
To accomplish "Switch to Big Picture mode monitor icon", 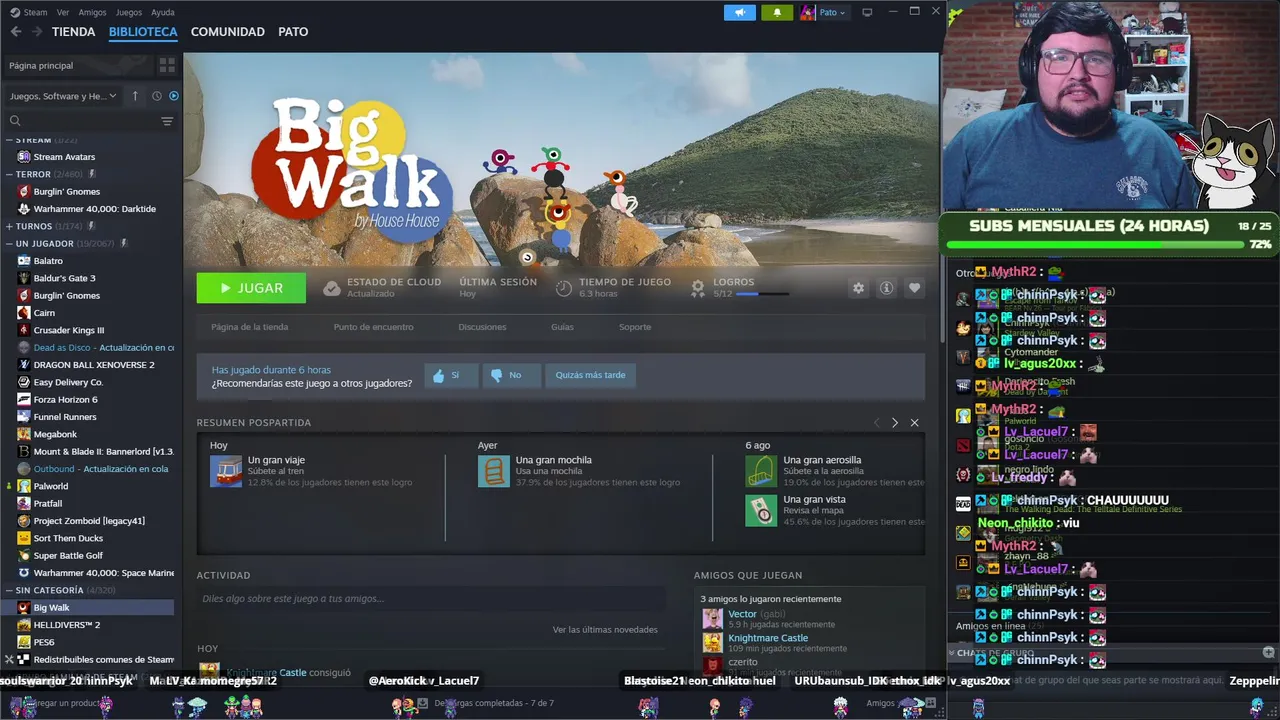I will [867, 12].
